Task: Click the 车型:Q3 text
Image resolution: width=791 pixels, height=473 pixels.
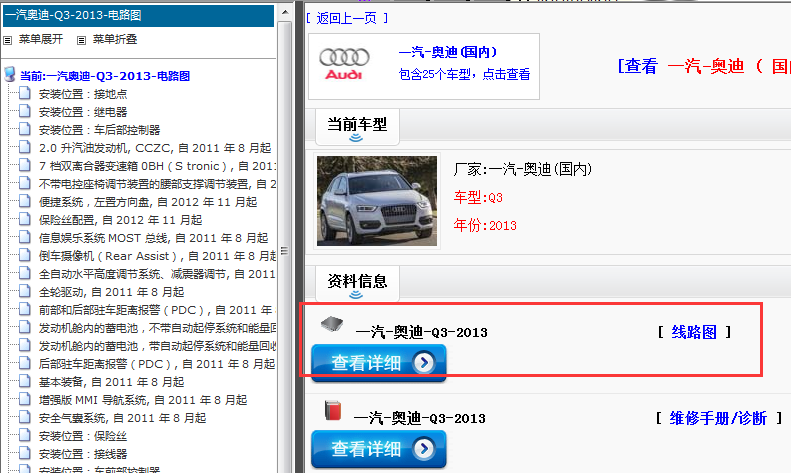Action: [478, 197]
